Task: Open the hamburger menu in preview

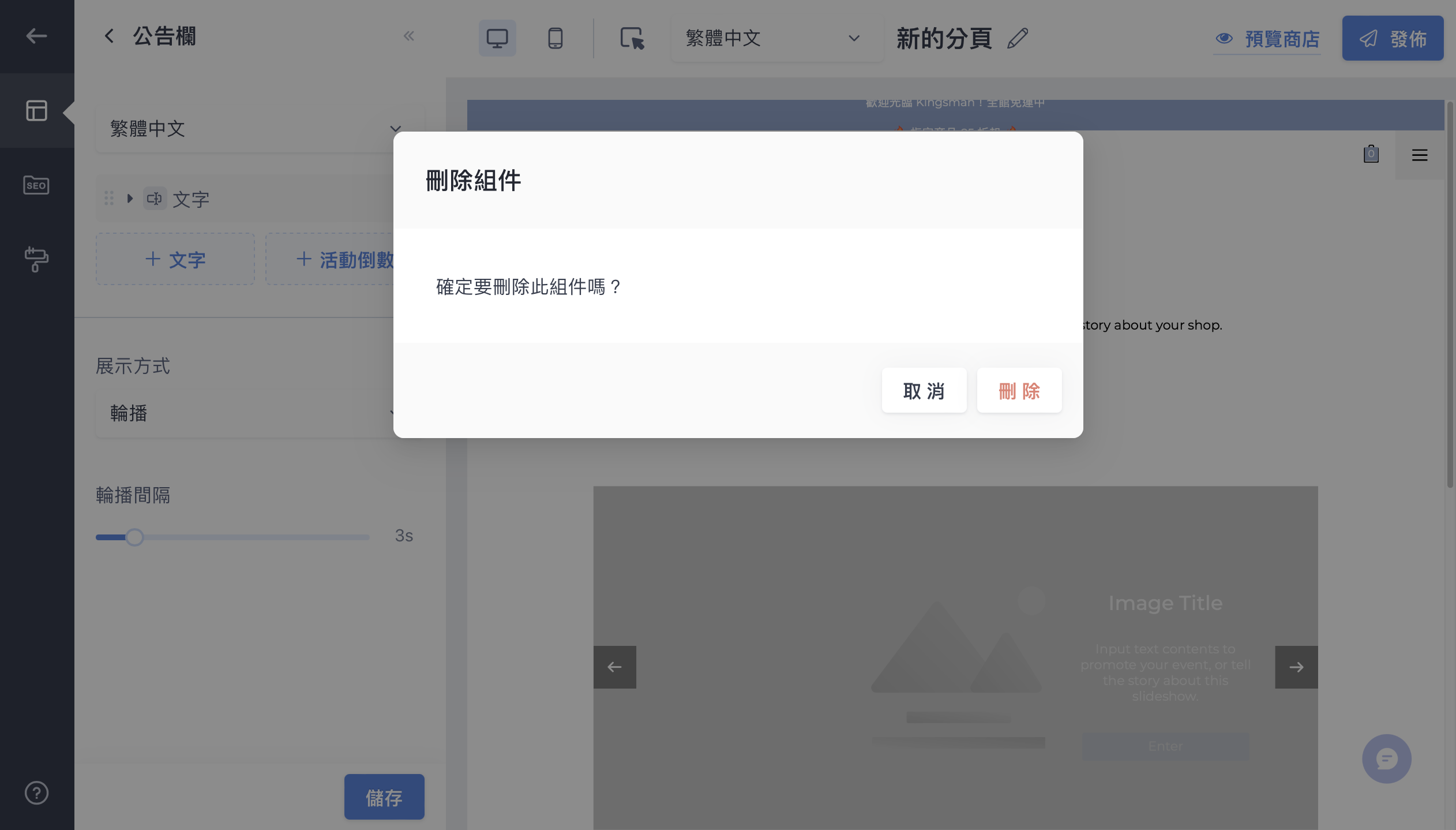Action: pos(1419,155)
